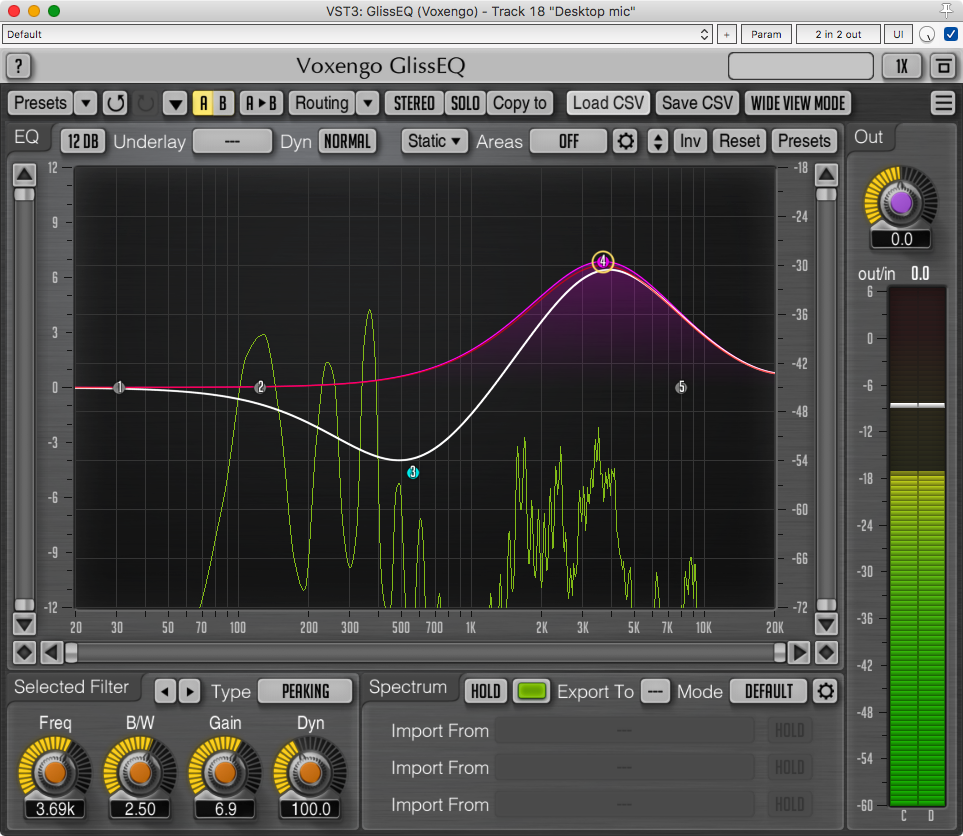Open spectrum Mode DEFAULT selector
Screen dimensions: 963x836
tap(768, 691)
